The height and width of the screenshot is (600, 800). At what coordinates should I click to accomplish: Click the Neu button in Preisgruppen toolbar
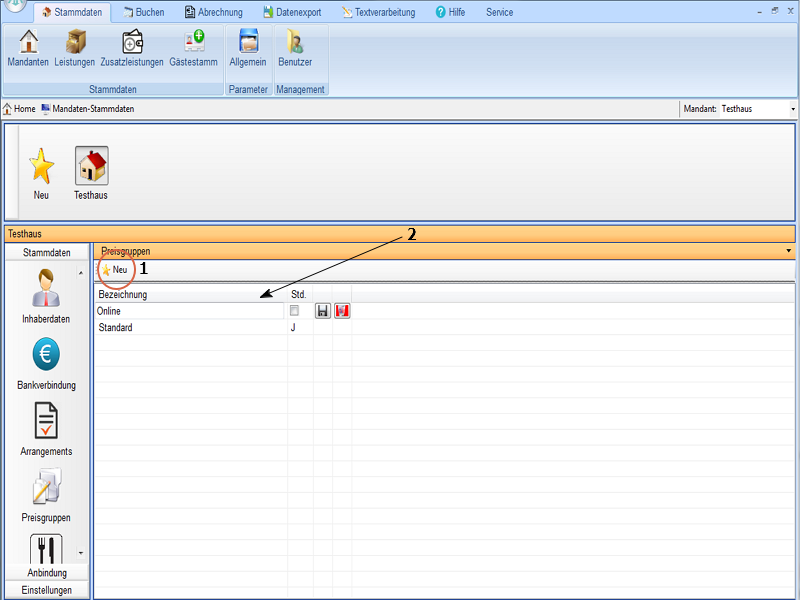coord(114,270)
